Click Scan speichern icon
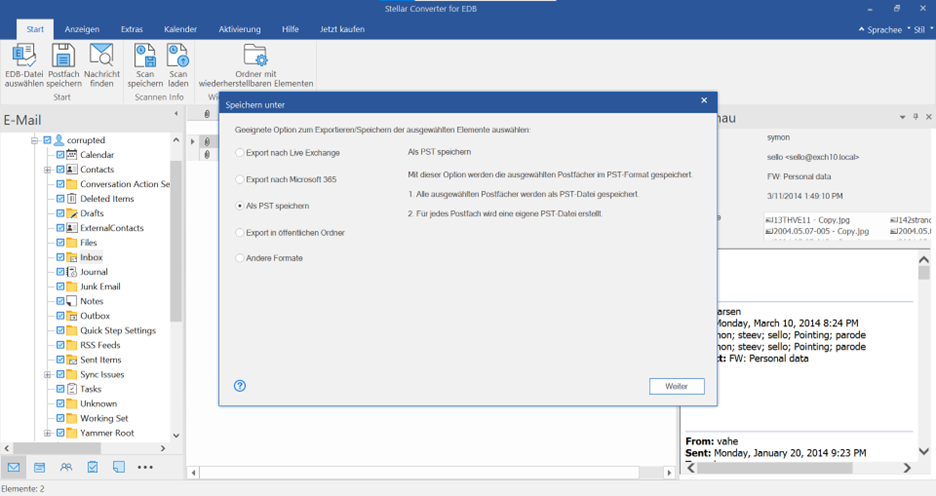Screen dimensions: 936x496 [x=145, y=66]
